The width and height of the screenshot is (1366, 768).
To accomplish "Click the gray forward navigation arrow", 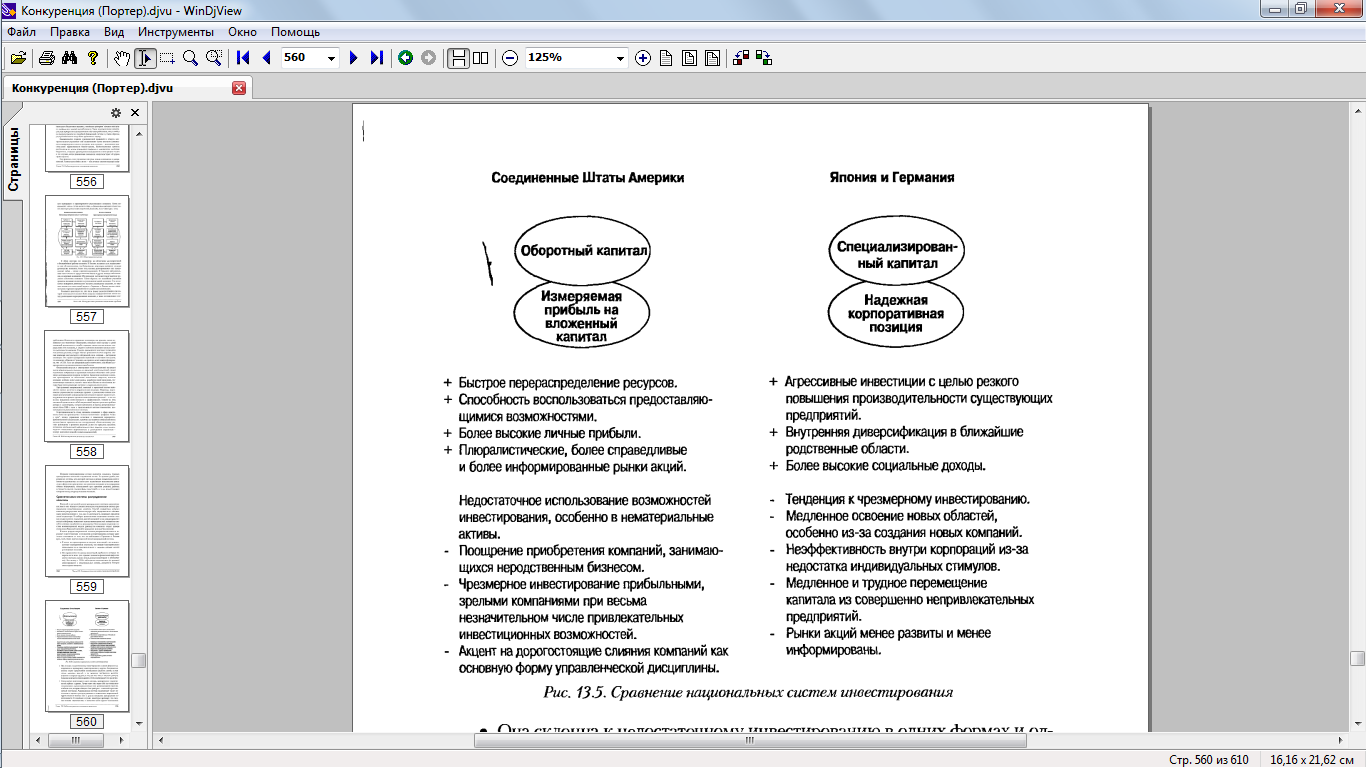I will click(x=428, y=58).
